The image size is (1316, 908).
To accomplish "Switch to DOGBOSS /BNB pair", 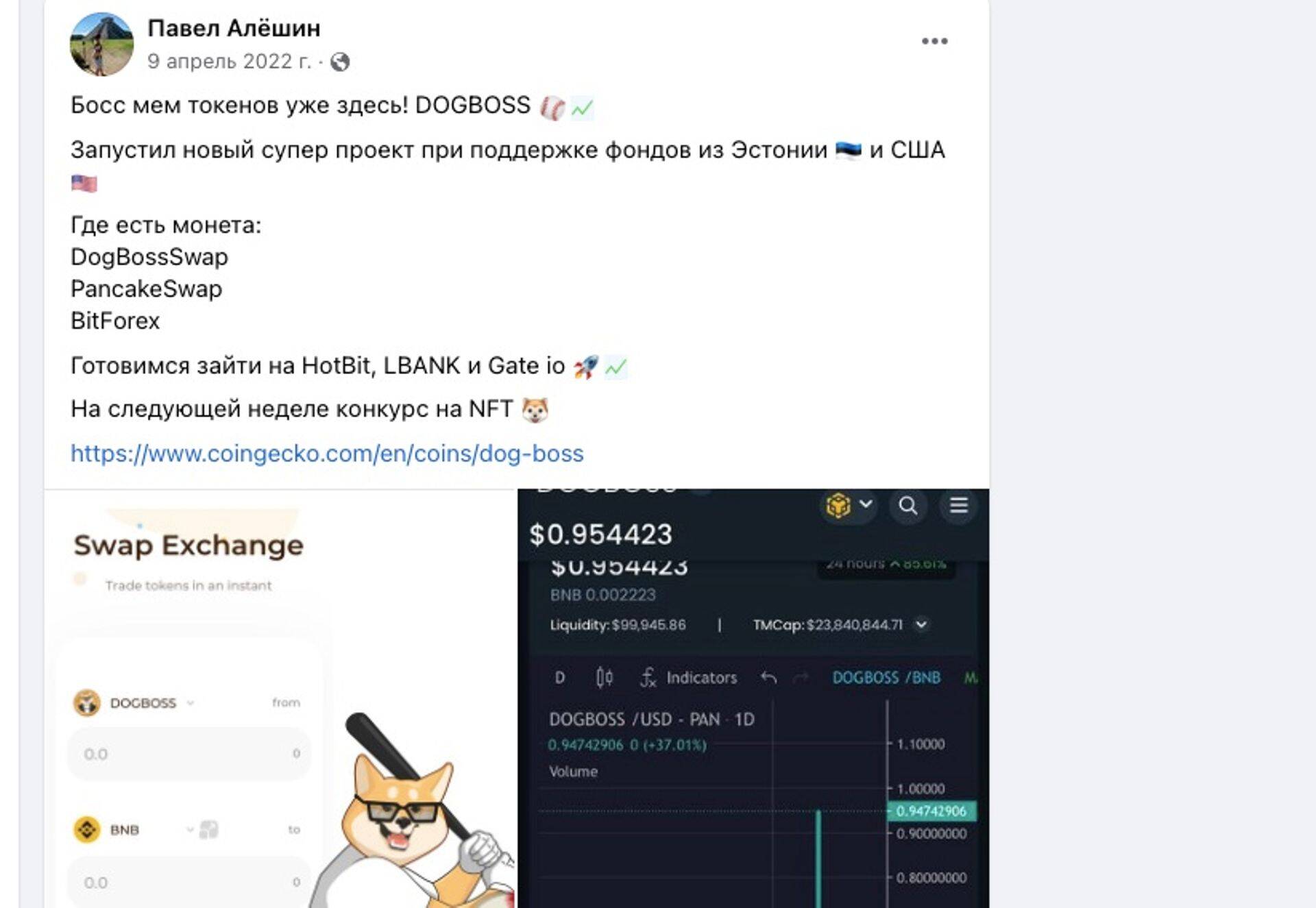I will (886, 678).
